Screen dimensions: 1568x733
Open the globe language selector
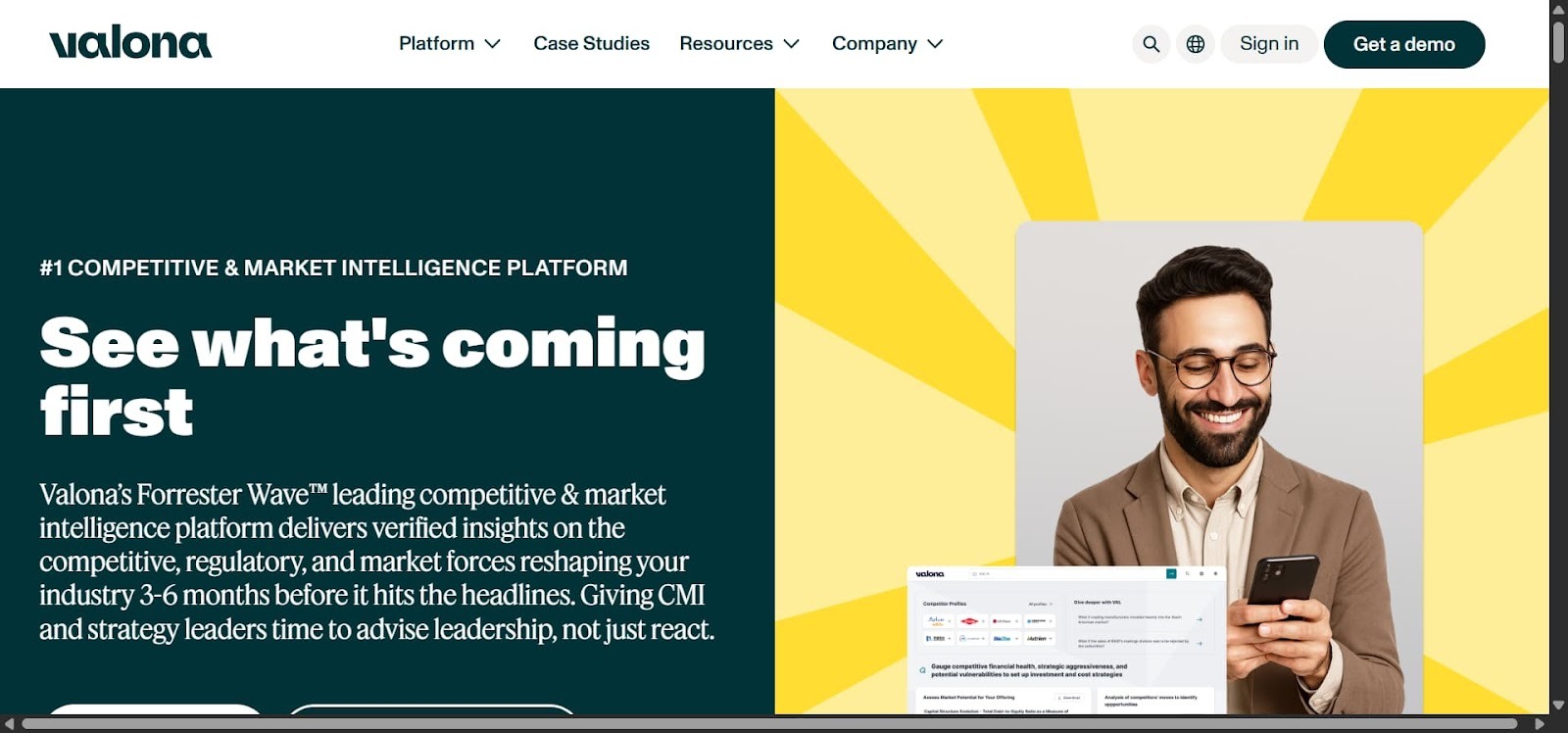(x=1196, y=44)
